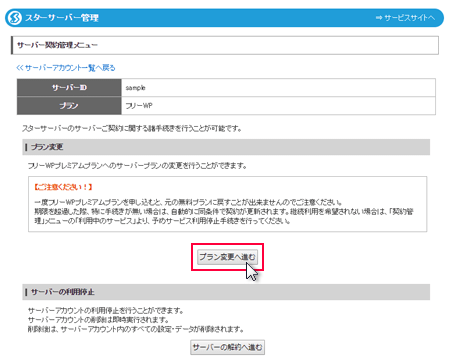Click the フリーWPプレミアムプランへの変更 description text
The width and height of the screenshot is (450, 360).
(137, 166)
